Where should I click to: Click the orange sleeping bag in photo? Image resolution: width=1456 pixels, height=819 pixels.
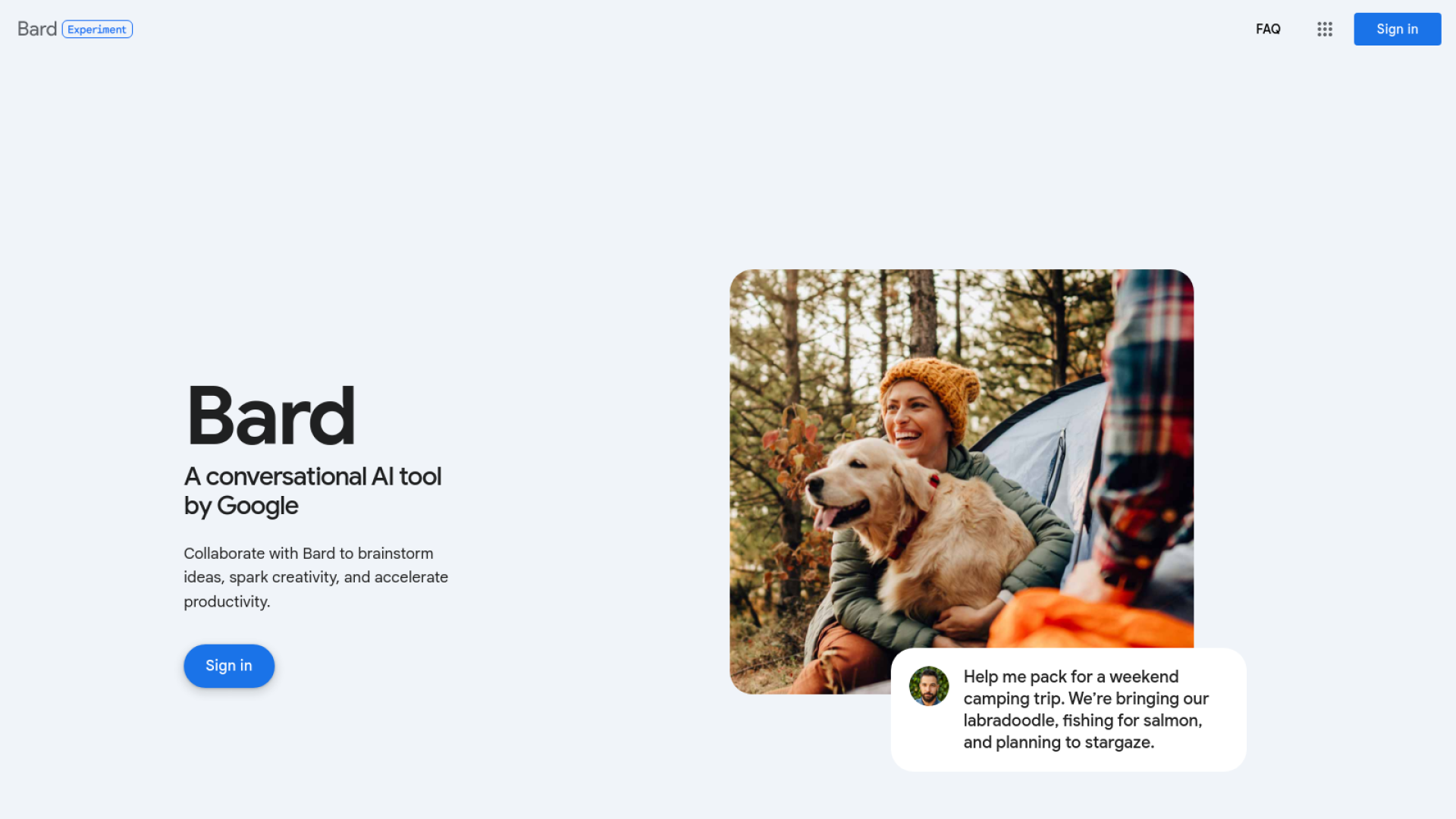(x=1092, y=618)
